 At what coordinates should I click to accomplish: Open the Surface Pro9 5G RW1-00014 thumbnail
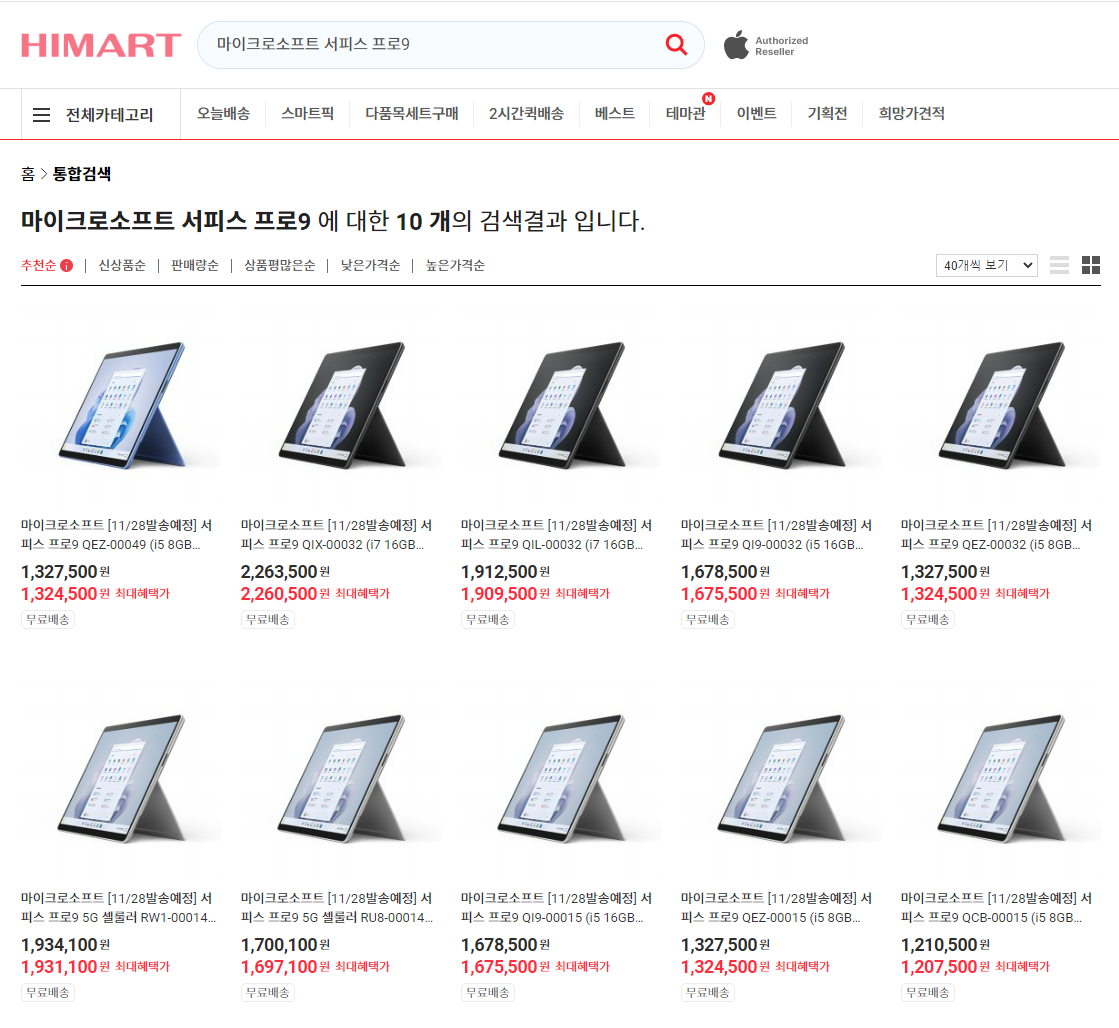tap(121, 778)
